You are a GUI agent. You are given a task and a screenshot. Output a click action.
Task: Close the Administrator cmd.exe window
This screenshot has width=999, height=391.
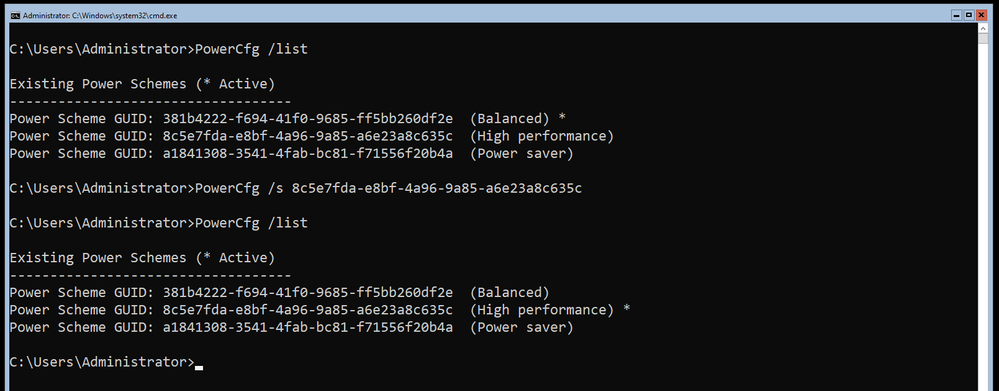[x=981, y=15]
